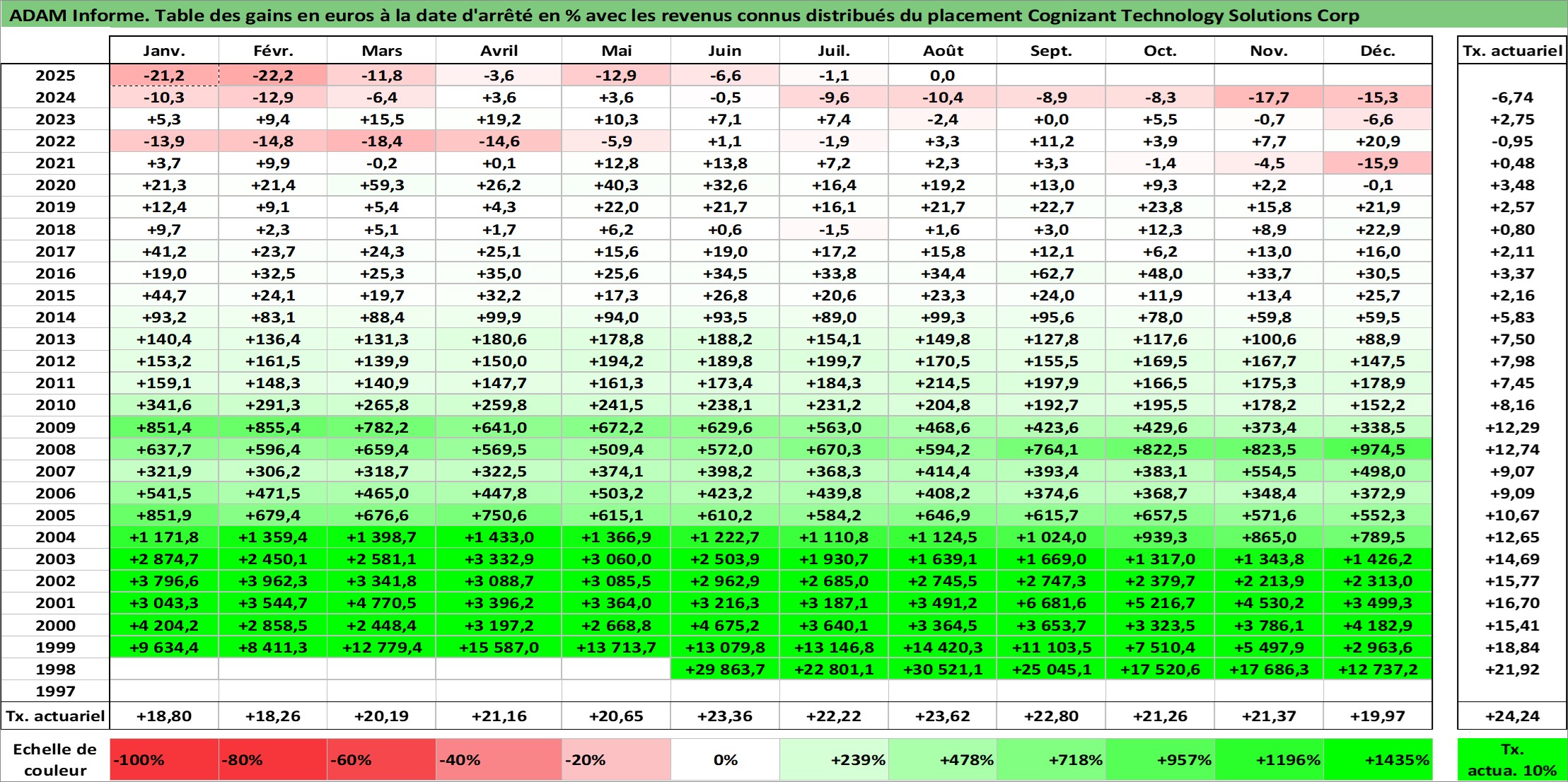Select the cell 0,0 for August 2025
Screen dimensions: 1568x782
tap(943, 76)
